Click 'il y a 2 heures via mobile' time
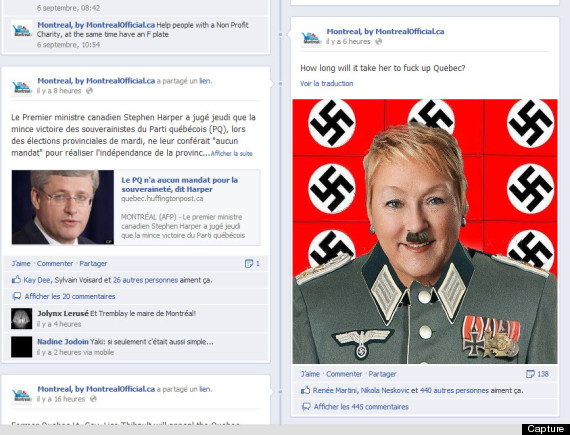The width and height of the screenshot is (570, 435). [75, 353]
